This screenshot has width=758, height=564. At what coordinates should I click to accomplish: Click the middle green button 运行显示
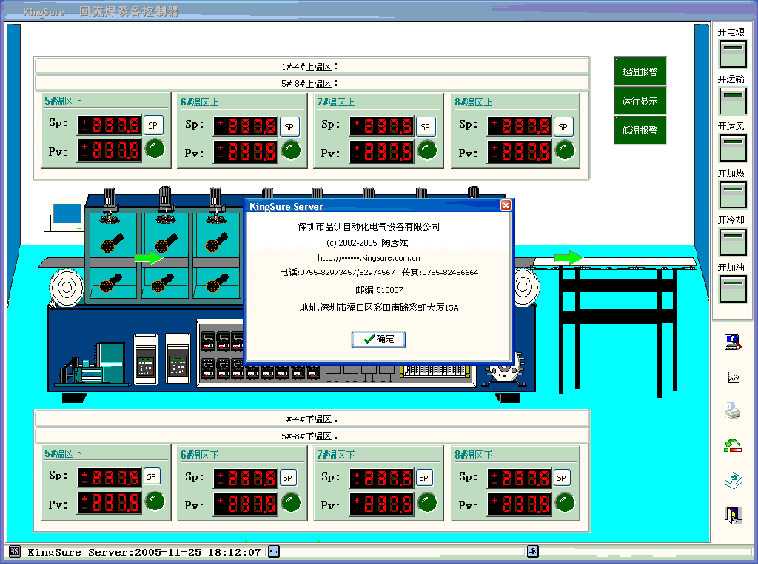640,101
